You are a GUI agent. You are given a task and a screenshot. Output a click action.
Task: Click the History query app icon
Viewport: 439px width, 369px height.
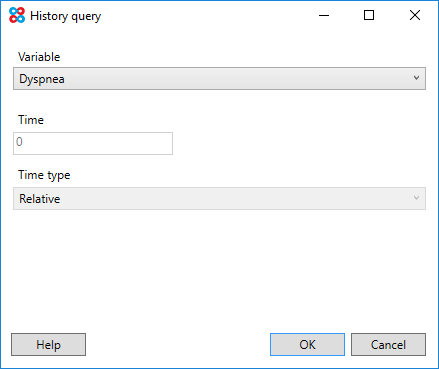coord(17,15)
